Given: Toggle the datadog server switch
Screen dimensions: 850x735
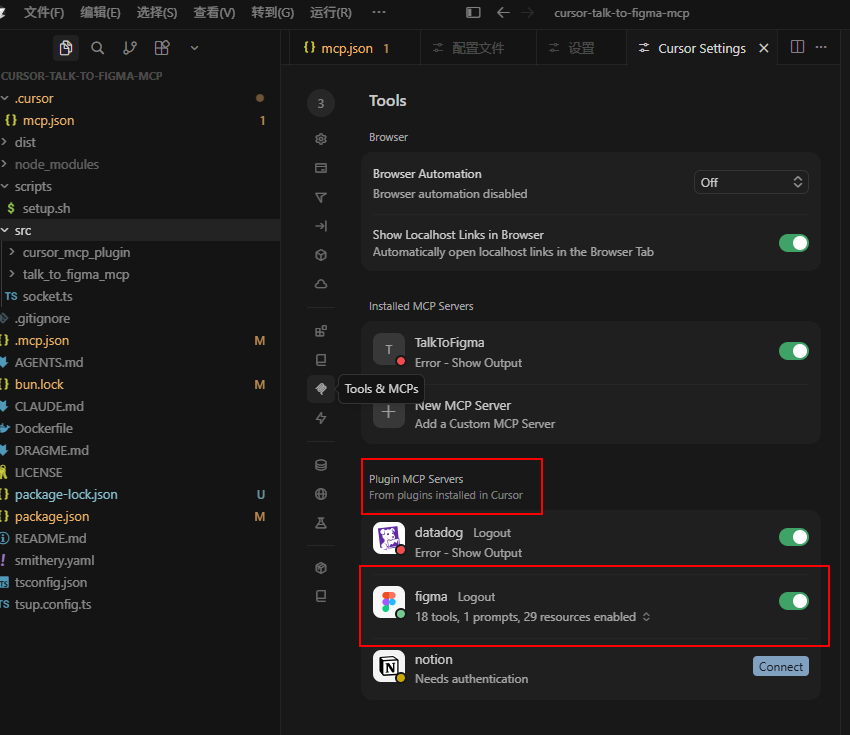Looking at the screenshot, I should 794,537.
